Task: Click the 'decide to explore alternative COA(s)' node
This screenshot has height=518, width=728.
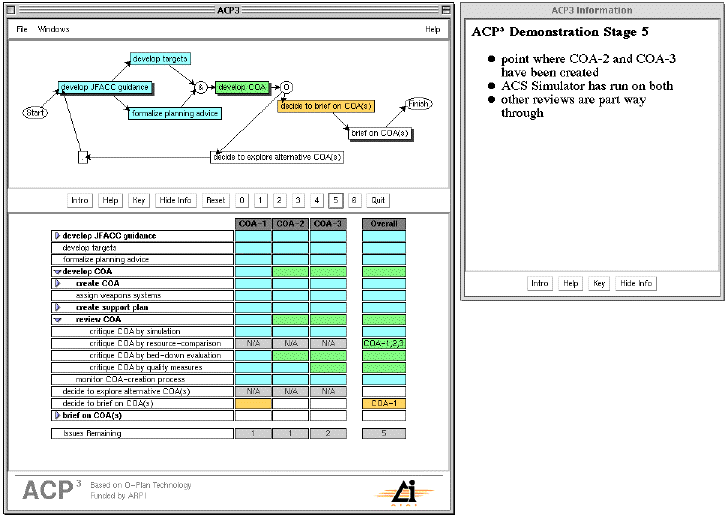Action: coord(277,157)
